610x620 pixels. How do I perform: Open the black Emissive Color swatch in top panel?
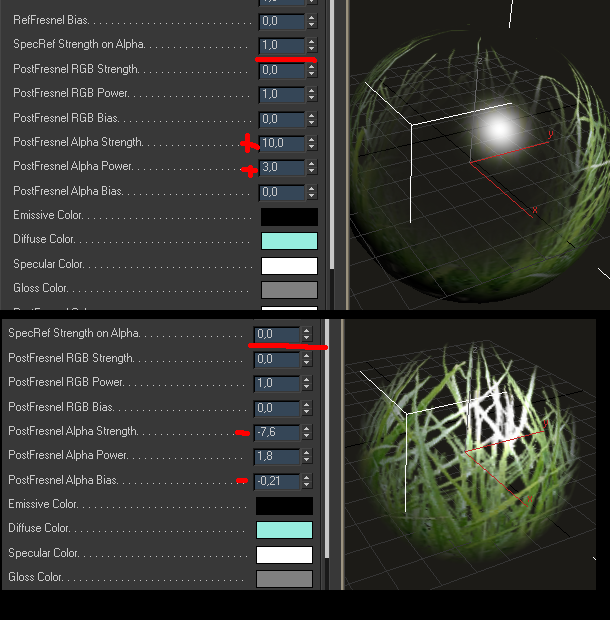pos(289,216)
